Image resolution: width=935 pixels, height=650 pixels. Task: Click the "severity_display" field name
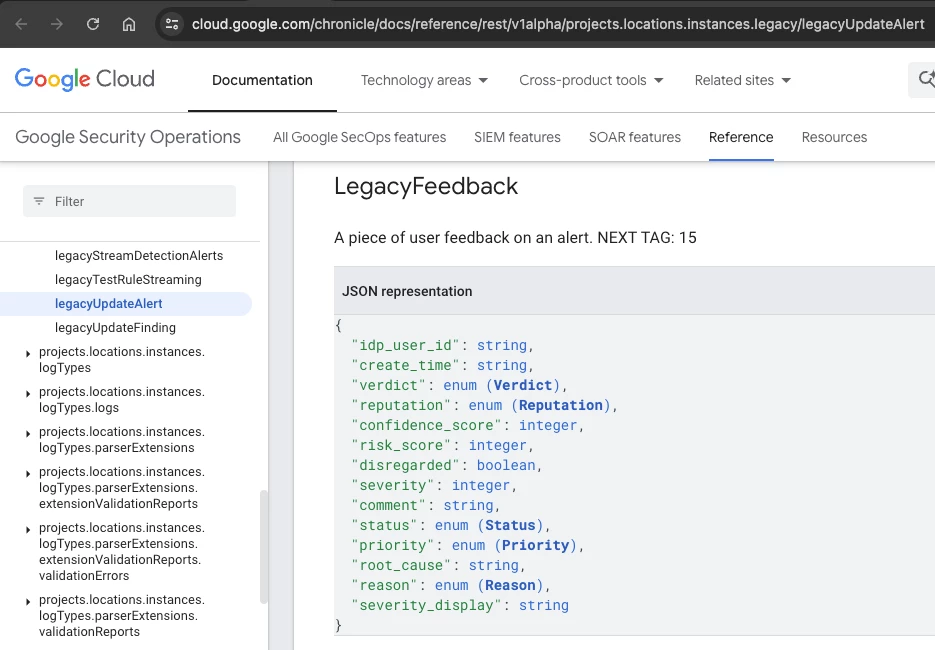tap(426, 606)
